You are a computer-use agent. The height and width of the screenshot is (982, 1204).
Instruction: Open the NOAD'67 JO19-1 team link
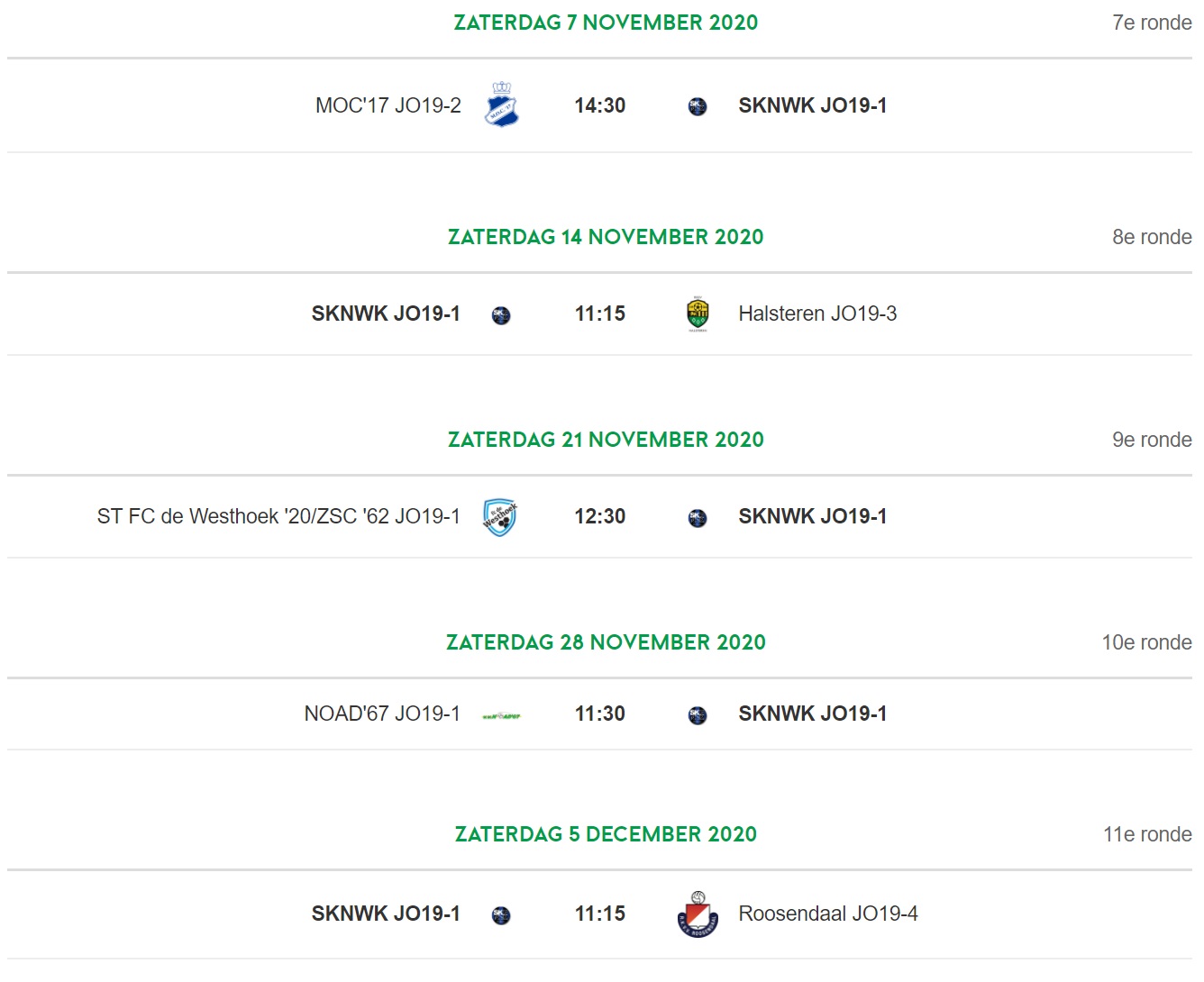(x=382, y=714)
